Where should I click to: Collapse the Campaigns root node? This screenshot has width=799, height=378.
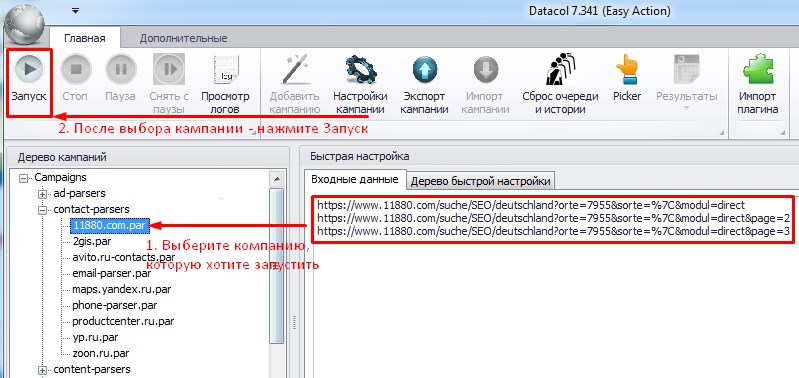pos(23,178)
